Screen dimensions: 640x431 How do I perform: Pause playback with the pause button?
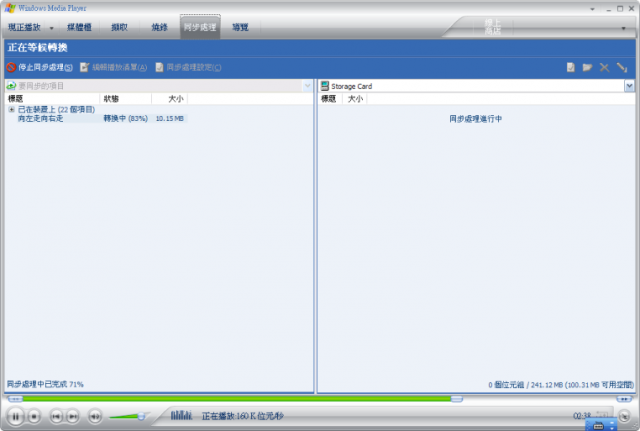point(16,416)
